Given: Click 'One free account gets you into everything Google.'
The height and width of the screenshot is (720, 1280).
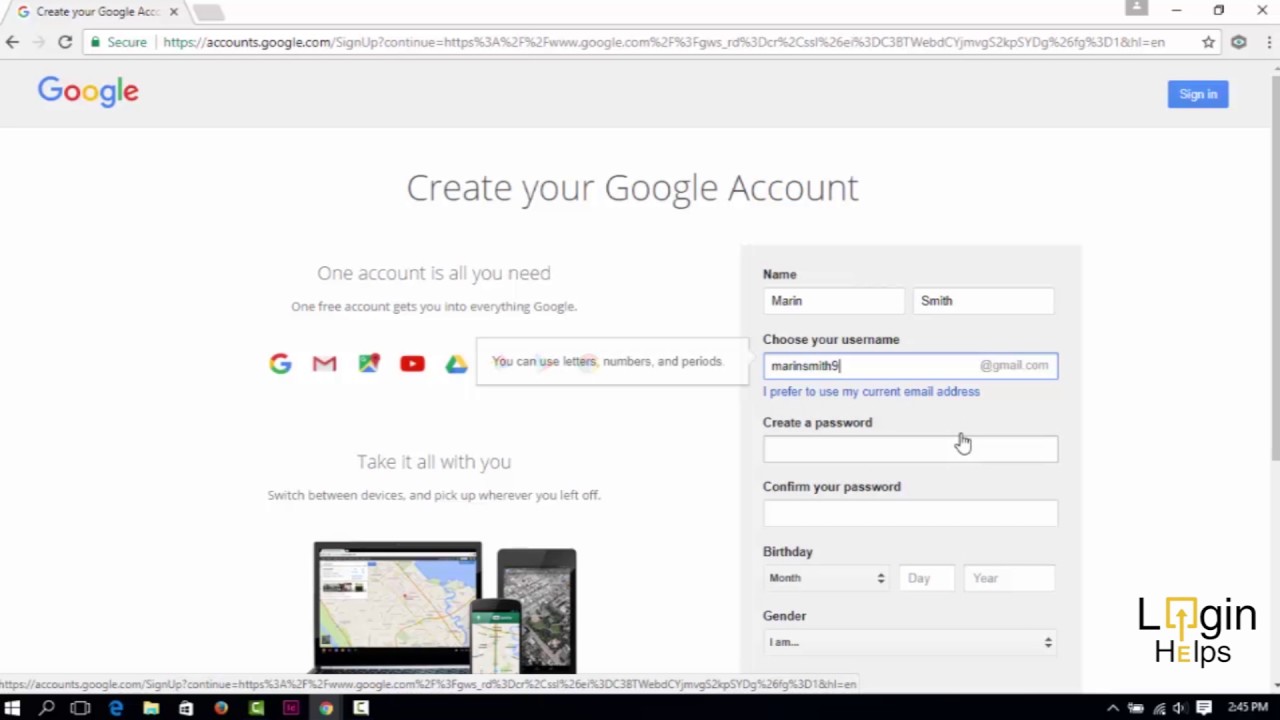Looking at the screenshot, I should pos(434,307).
